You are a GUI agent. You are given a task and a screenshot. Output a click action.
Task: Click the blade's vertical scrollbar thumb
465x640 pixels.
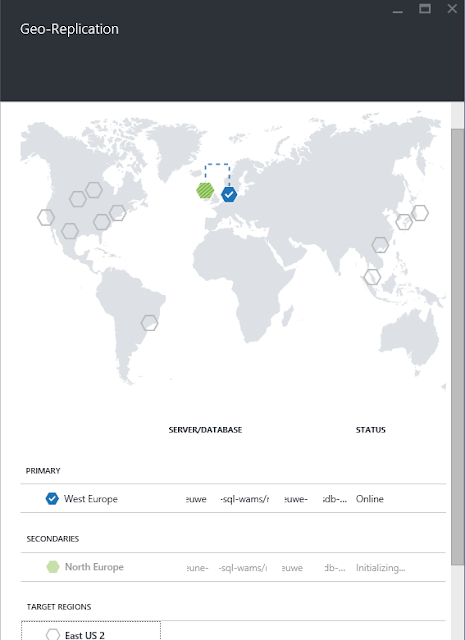coord(457,347)
